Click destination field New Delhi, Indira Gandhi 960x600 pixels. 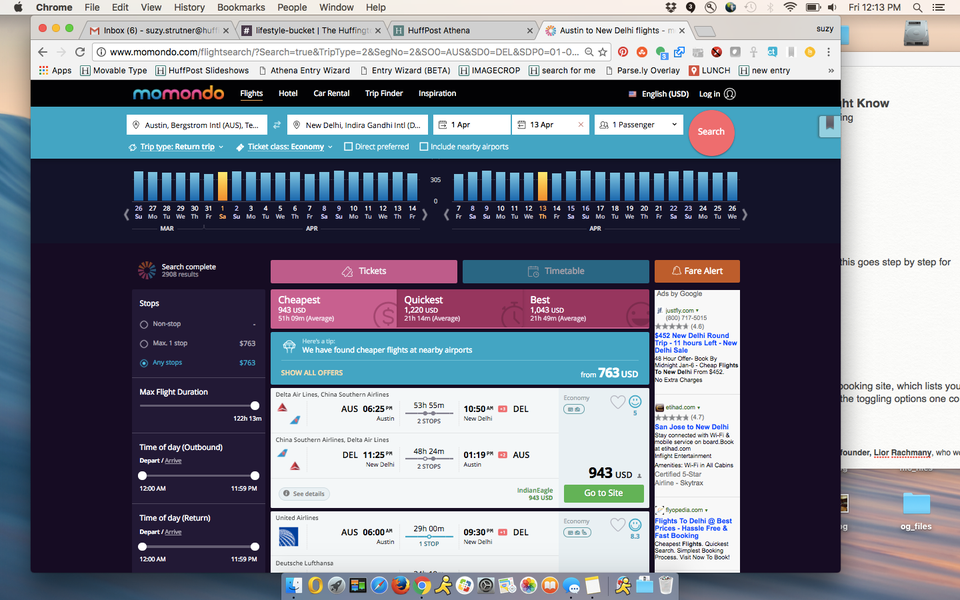click(x=358, y=124)
